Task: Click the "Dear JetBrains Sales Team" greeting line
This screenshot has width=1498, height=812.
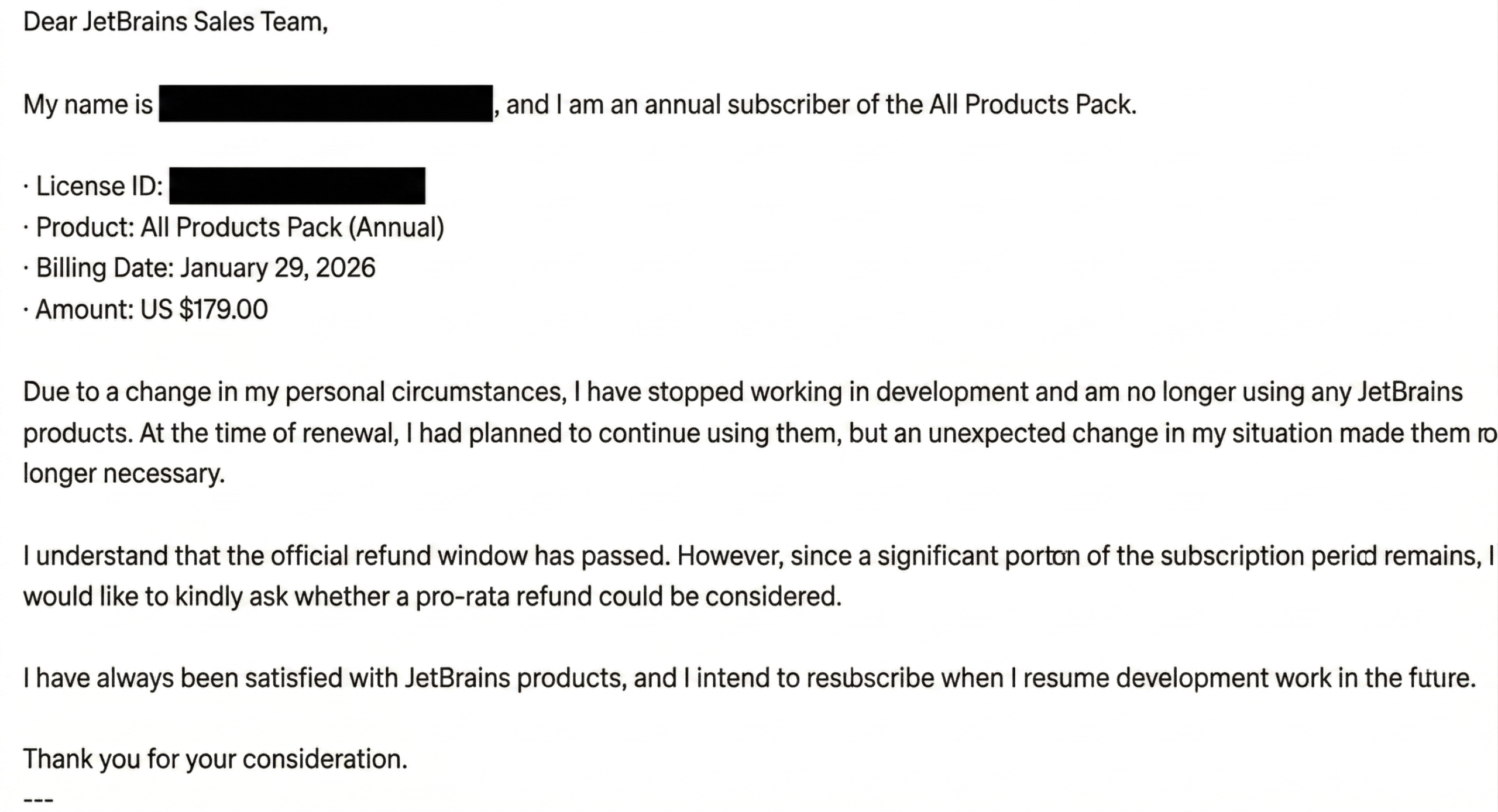Action: point(175,22)
